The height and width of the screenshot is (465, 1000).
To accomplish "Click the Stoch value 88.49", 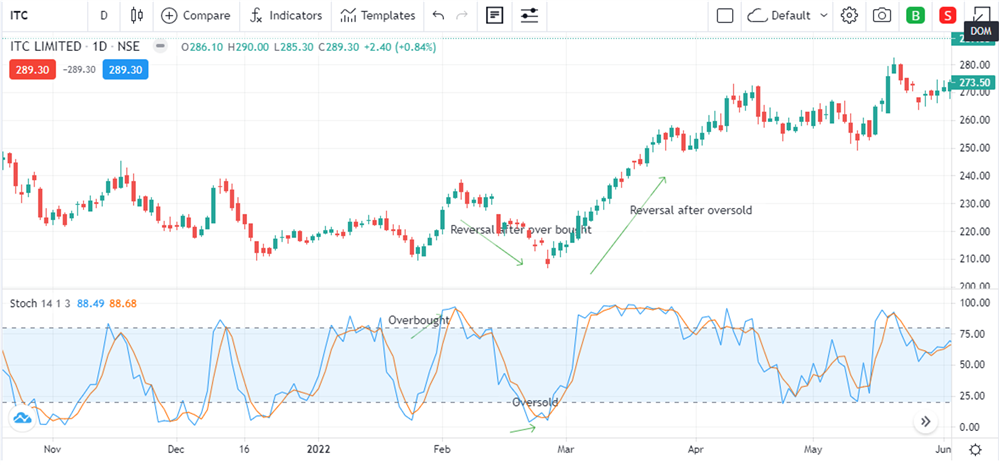I will [x=90, y=304].
